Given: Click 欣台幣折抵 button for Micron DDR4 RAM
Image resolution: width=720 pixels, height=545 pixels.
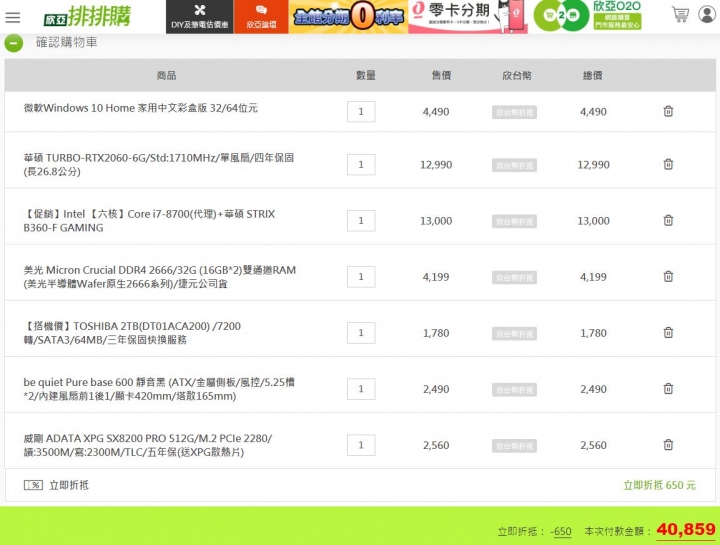Looking at the screenshot, I should tap(514, 278).
